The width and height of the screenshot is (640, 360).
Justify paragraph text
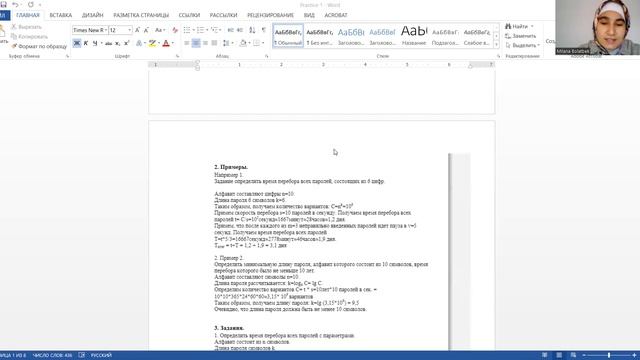214,43
